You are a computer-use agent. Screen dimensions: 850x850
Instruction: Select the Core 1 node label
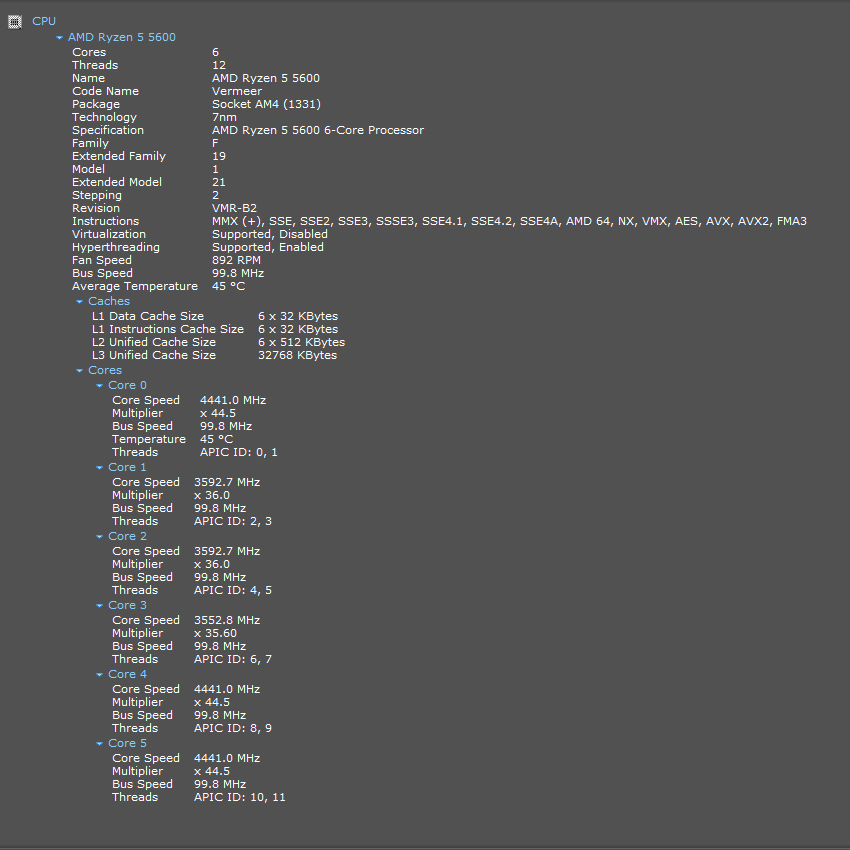point(127,467)
